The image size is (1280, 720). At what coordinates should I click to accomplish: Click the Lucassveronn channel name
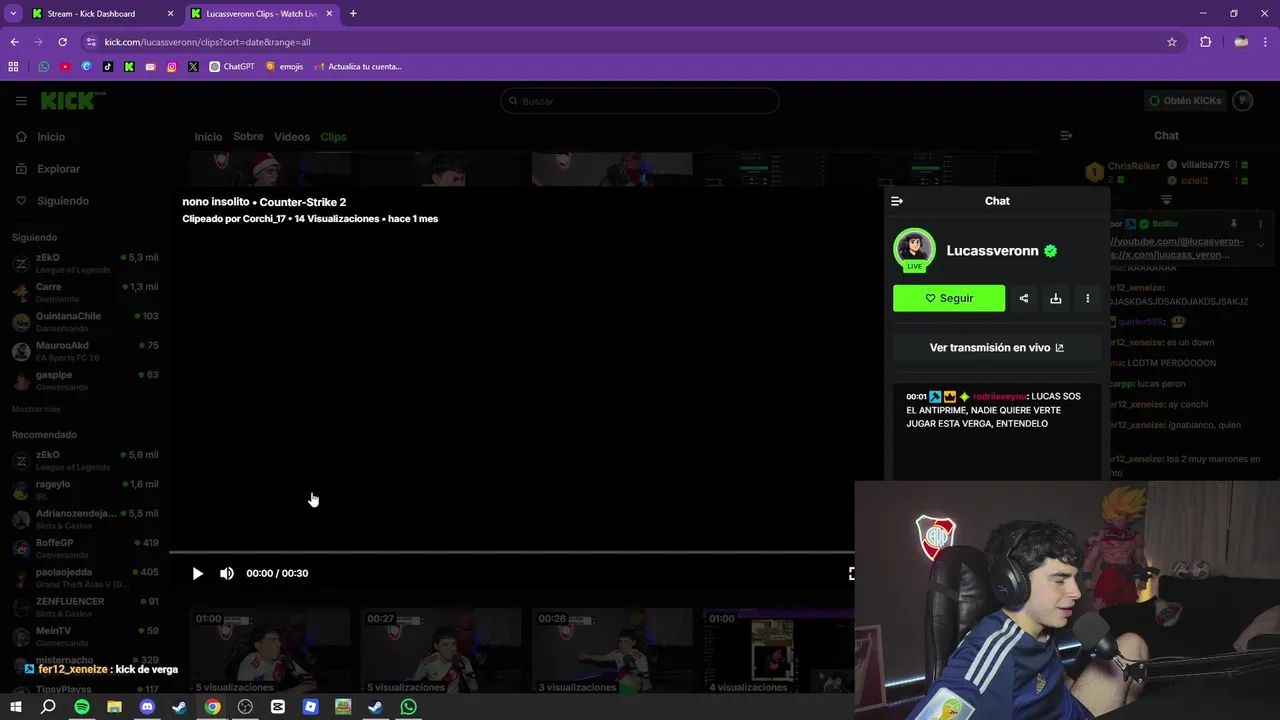pos(992,251)
